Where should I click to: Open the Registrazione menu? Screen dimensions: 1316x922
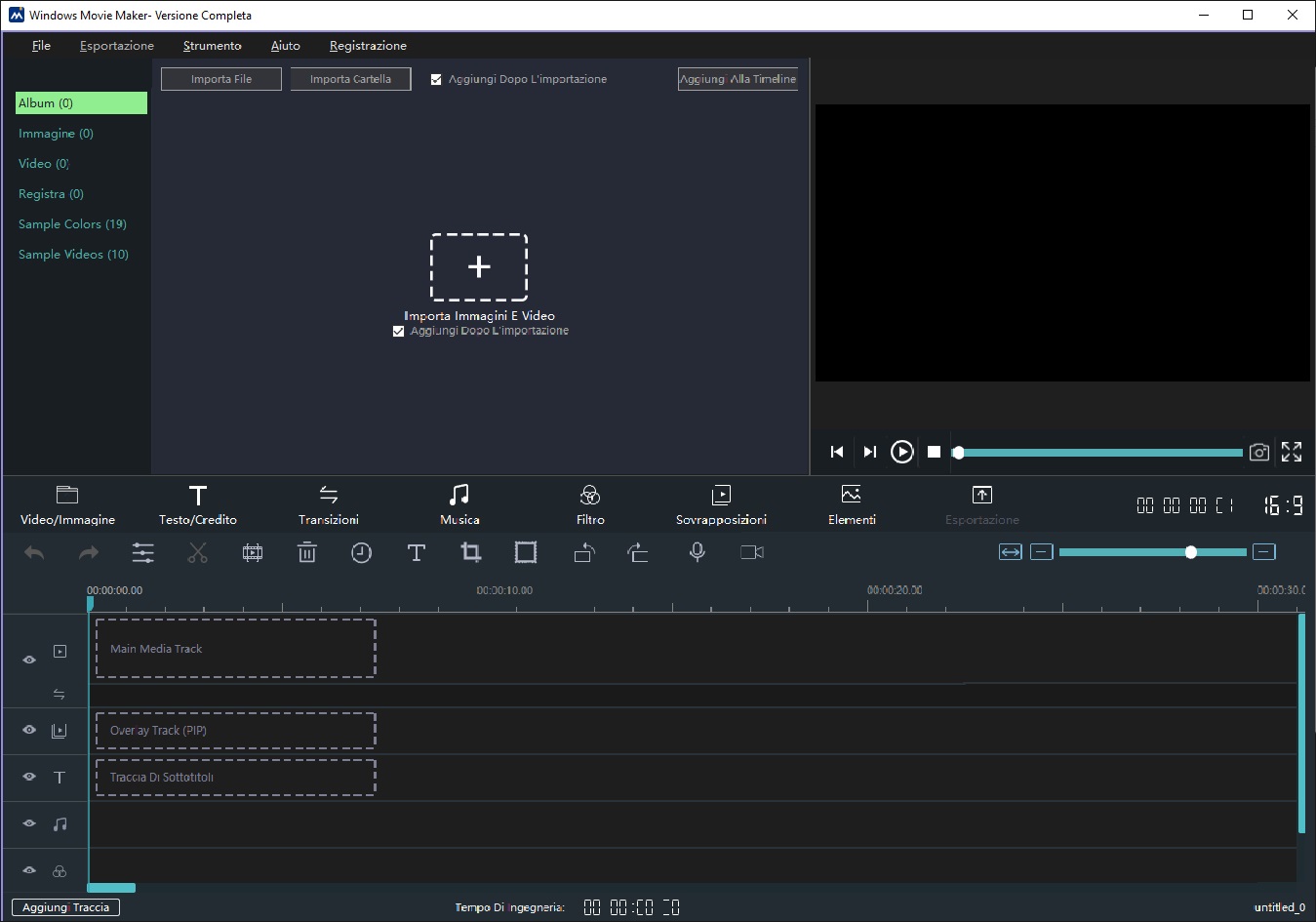click(368, 46)
